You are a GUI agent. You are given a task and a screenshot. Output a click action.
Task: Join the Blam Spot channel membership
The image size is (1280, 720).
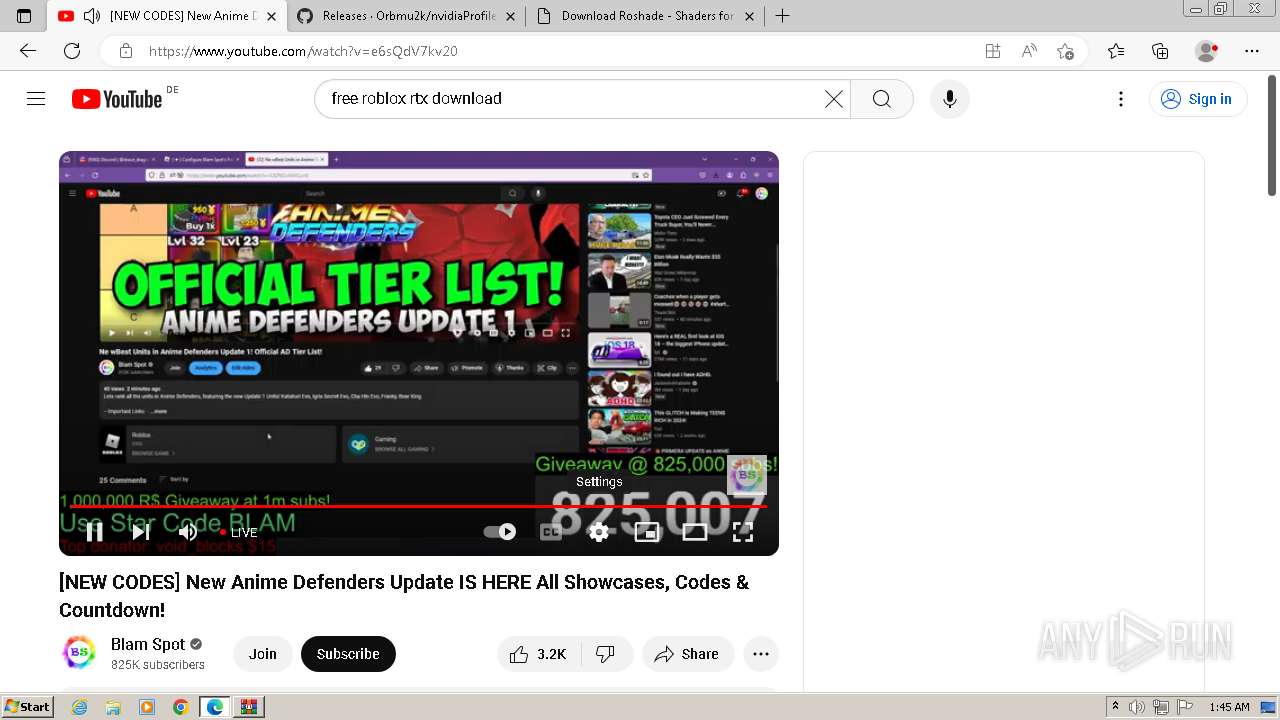[x=263, y=654]
